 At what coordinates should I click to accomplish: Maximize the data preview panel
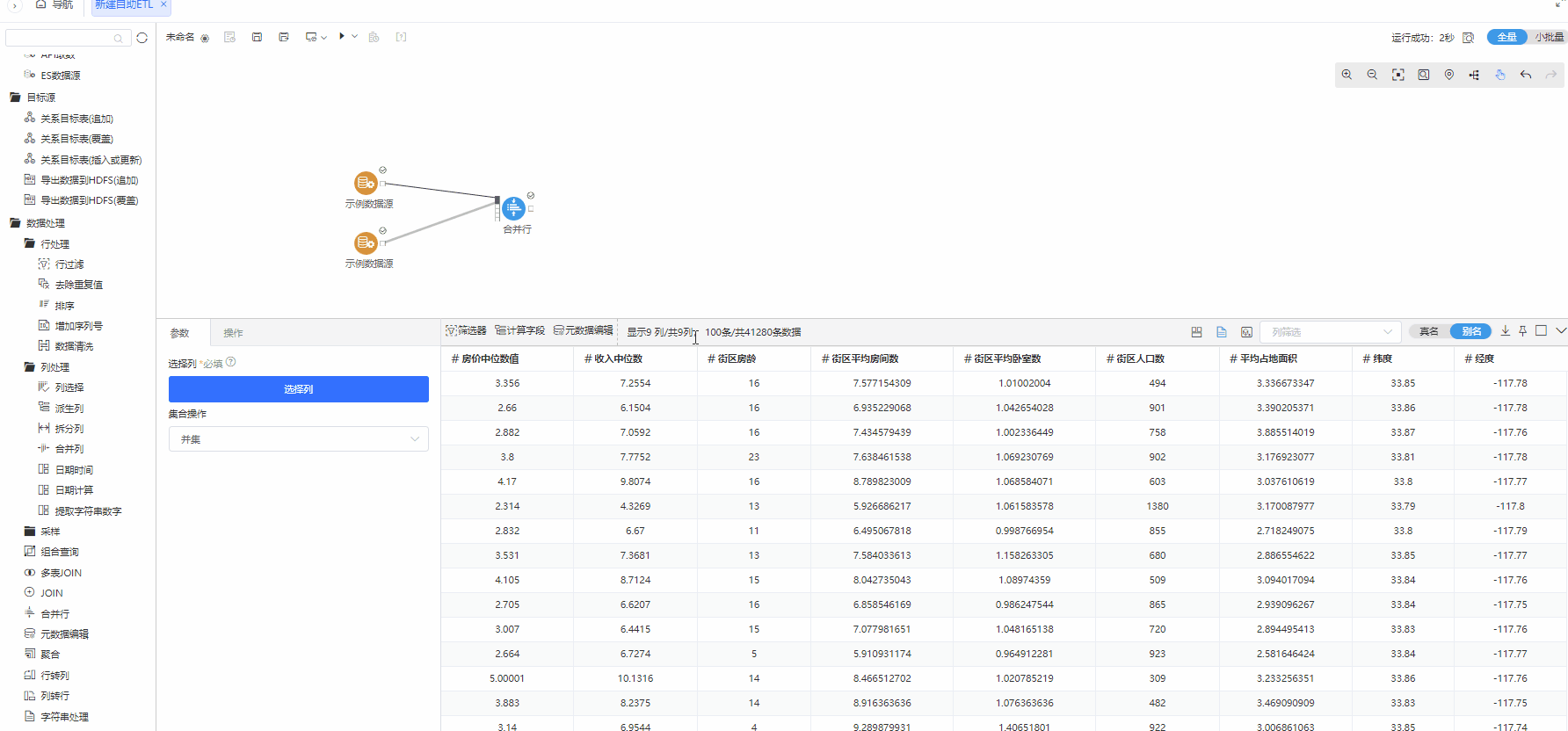coord(1541,331)
